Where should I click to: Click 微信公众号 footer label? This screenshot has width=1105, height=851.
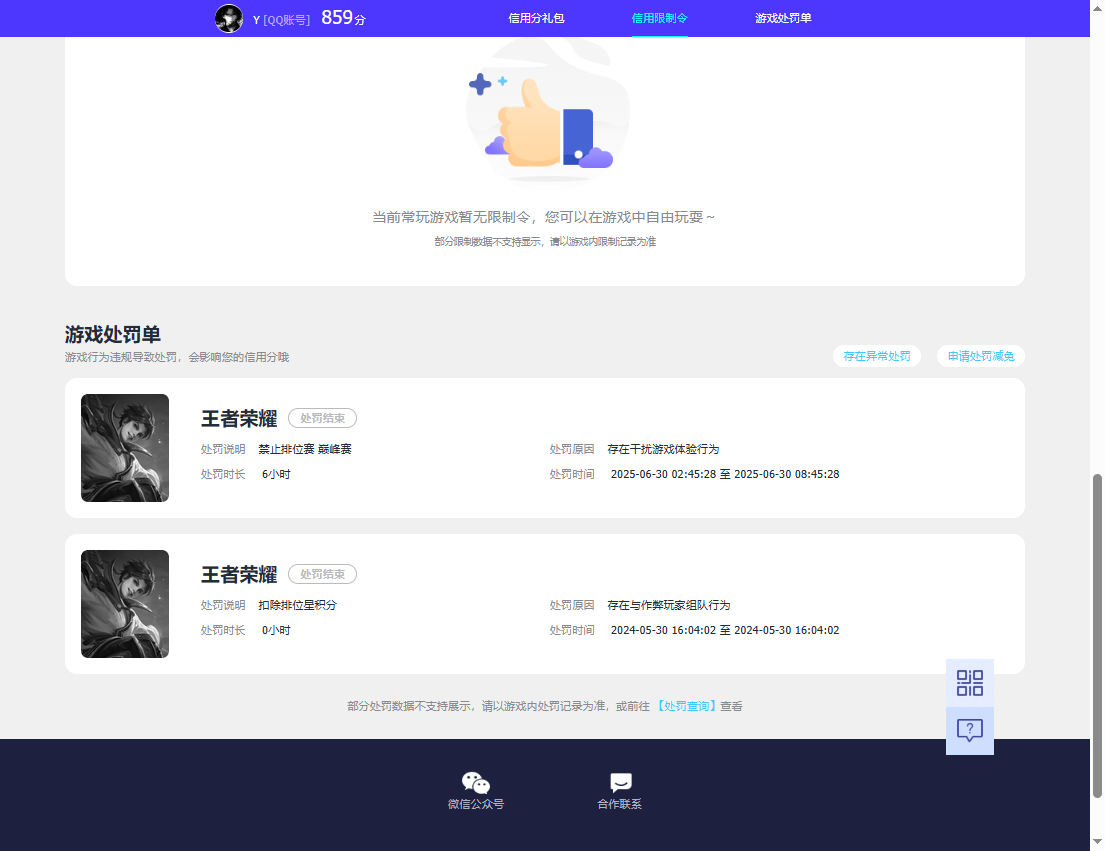coord(476,804)
